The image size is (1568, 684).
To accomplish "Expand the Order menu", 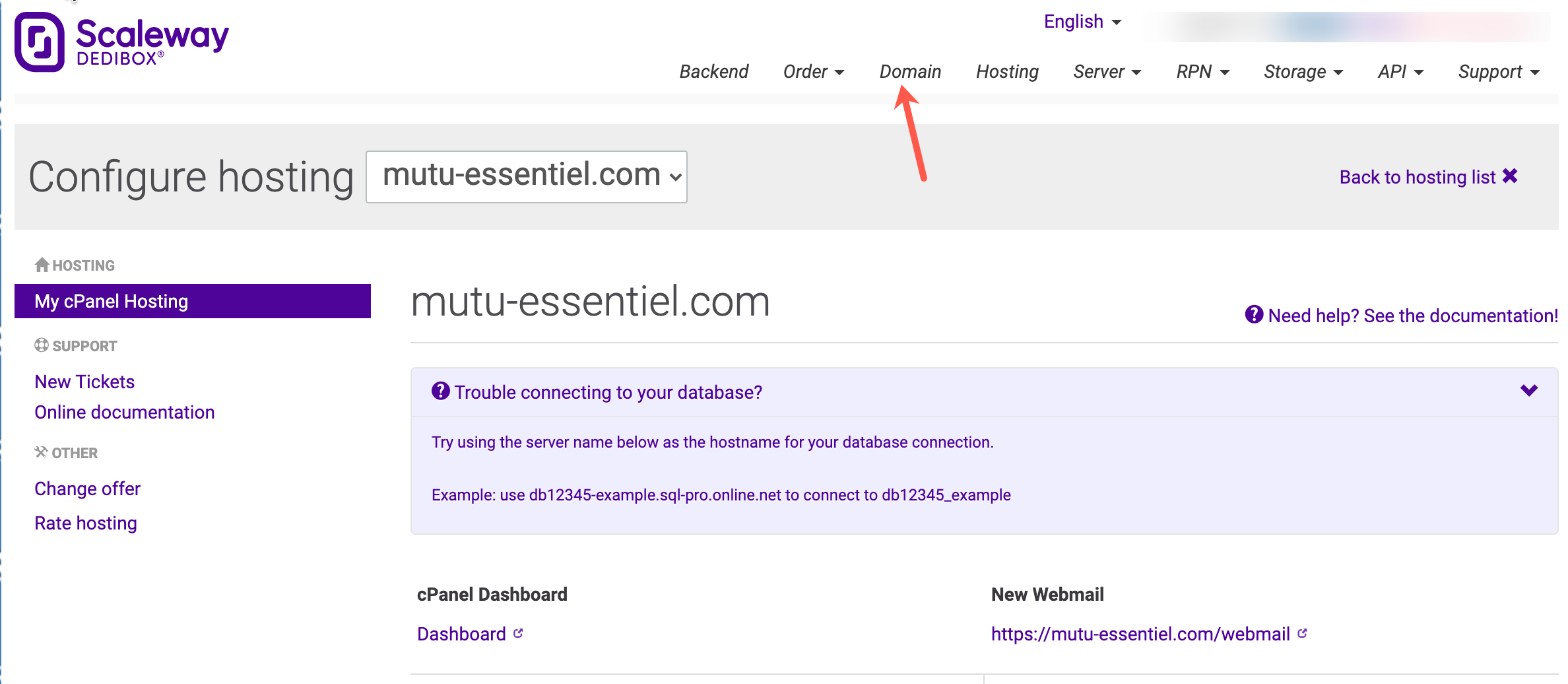I will [x=813, y=71].
